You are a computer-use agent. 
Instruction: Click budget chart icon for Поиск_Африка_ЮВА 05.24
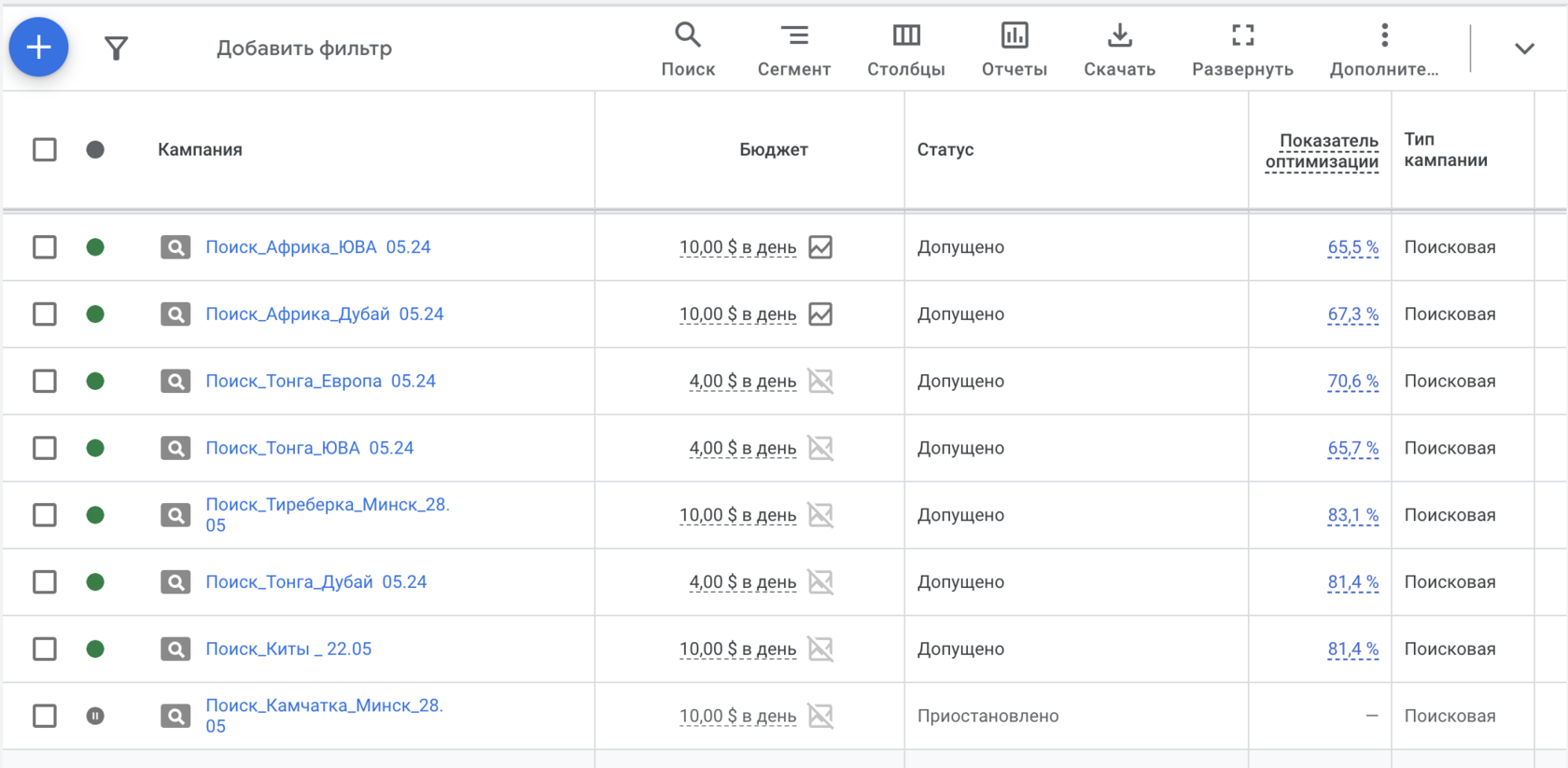(x=820, y=247)
